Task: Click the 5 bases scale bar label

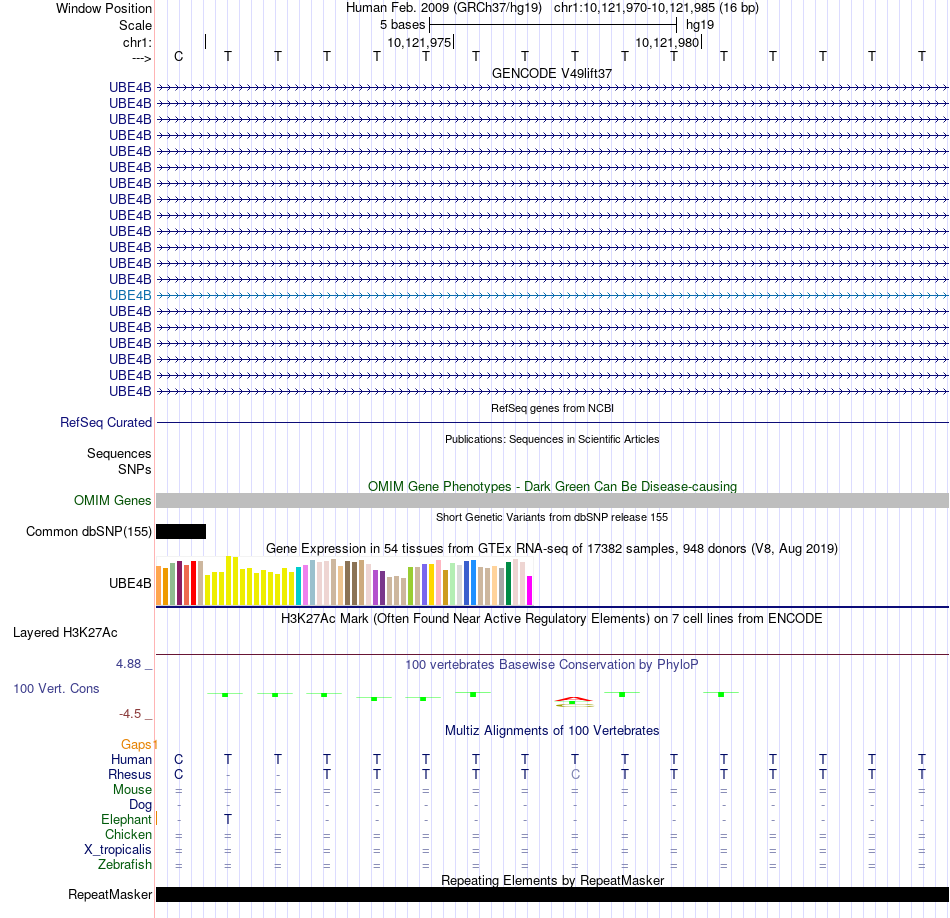Action: (x=402, y=25)
